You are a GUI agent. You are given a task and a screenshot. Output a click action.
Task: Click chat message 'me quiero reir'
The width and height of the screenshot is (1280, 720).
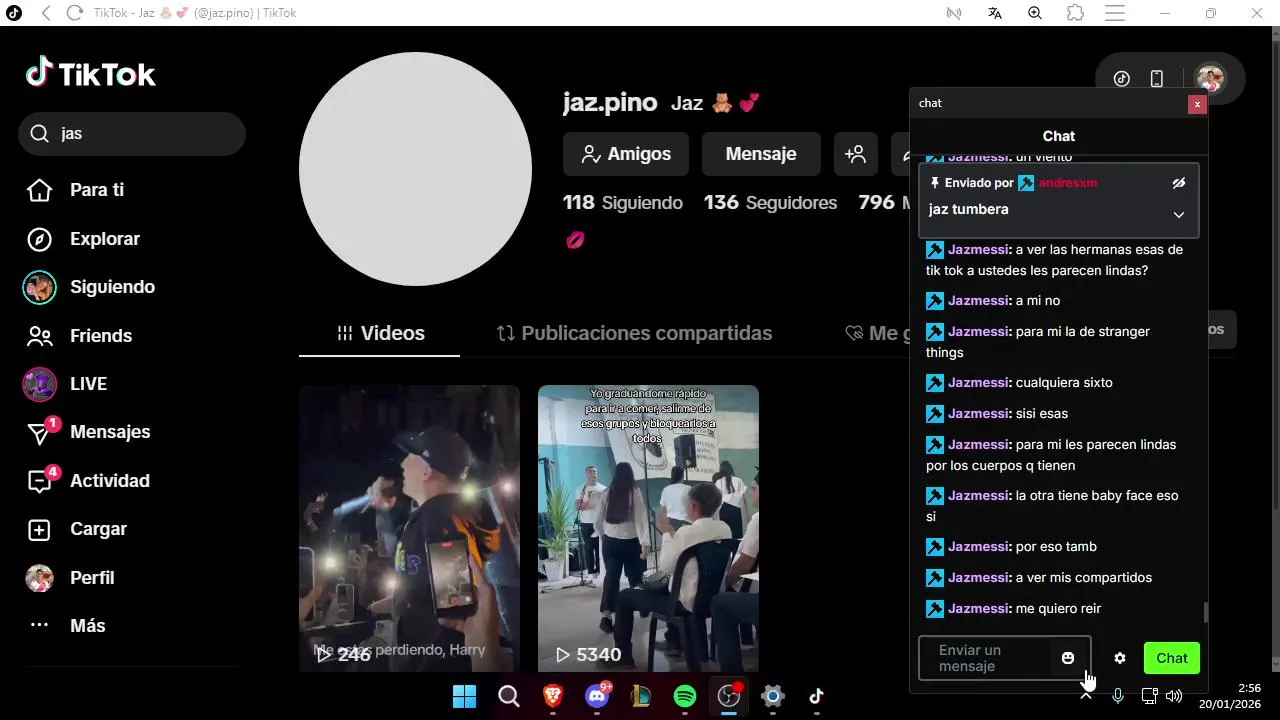pos(1058,609)
